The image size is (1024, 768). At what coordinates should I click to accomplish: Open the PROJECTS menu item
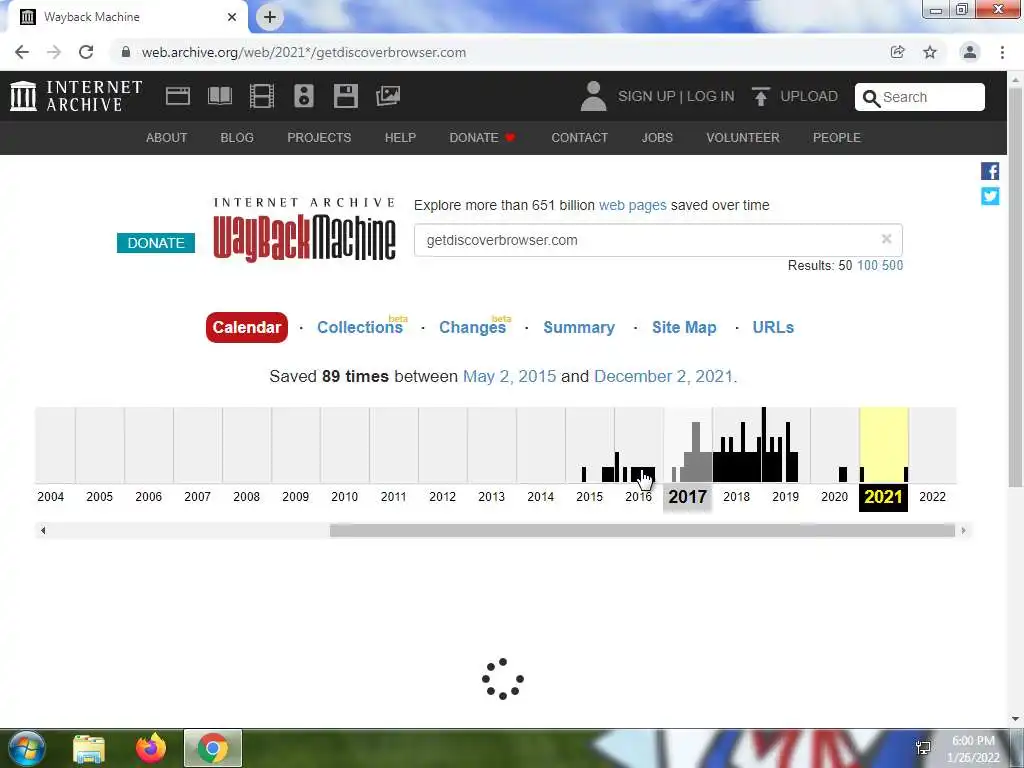tap(319, 138)
